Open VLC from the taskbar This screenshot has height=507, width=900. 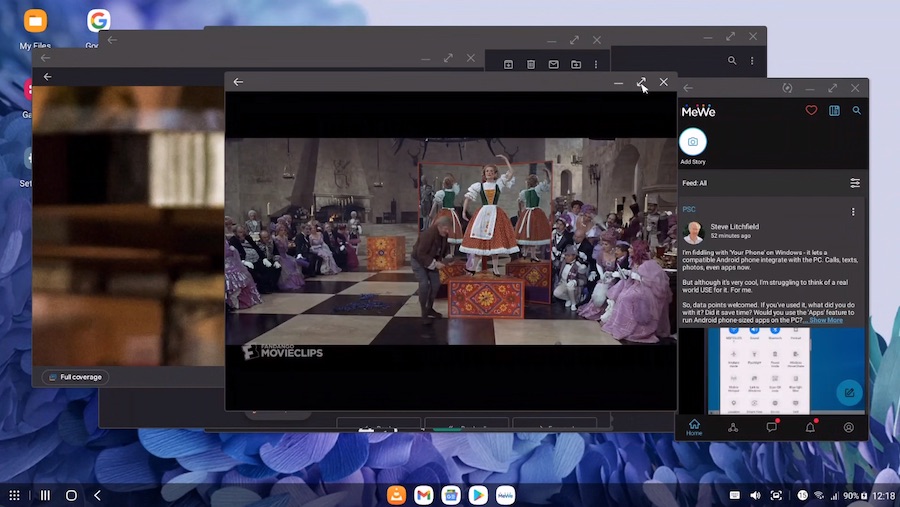pos(396,495)
